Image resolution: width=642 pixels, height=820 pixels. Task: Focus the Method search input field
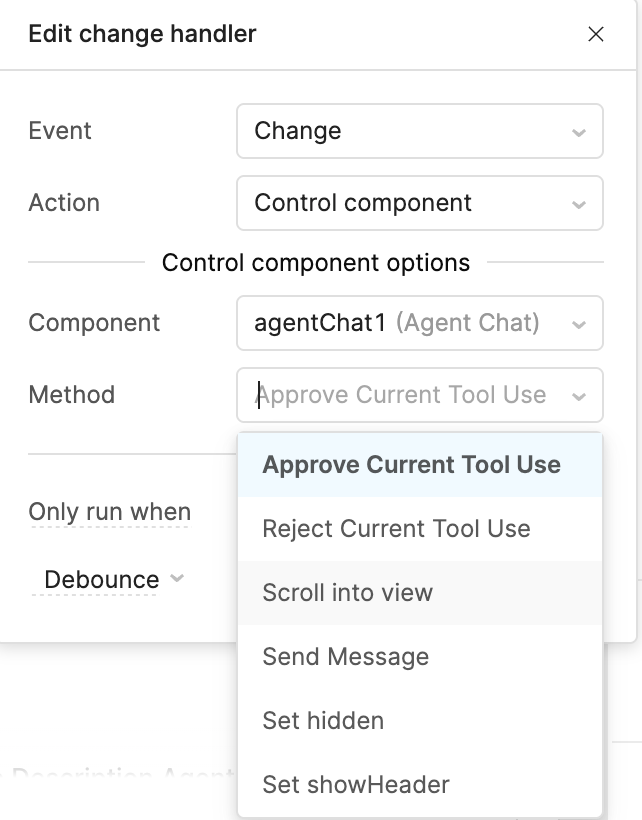(400, 395)
